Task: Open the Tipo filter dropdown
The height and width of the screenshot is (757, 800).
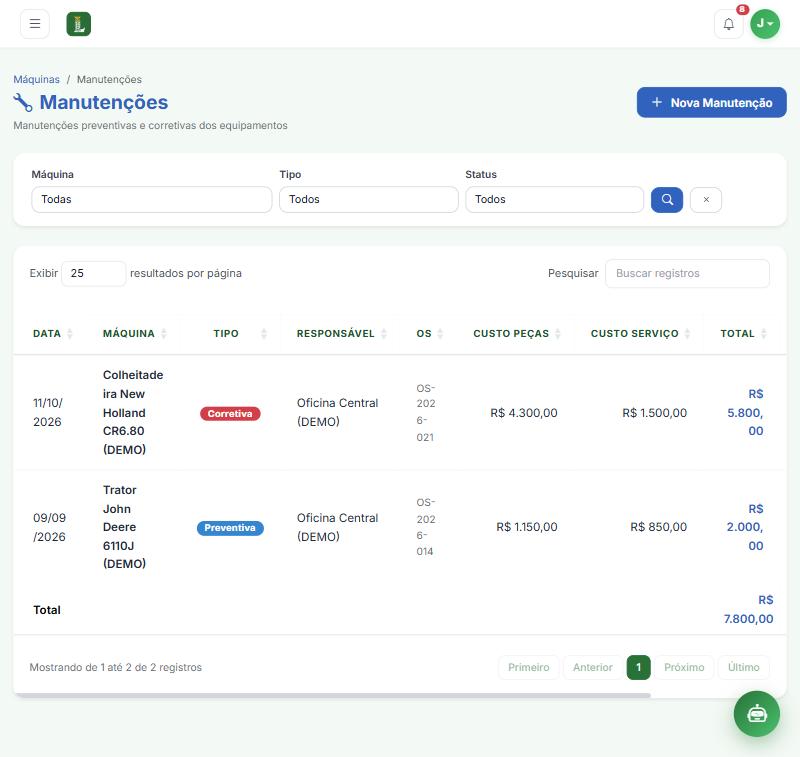Action: coord(368,199)
